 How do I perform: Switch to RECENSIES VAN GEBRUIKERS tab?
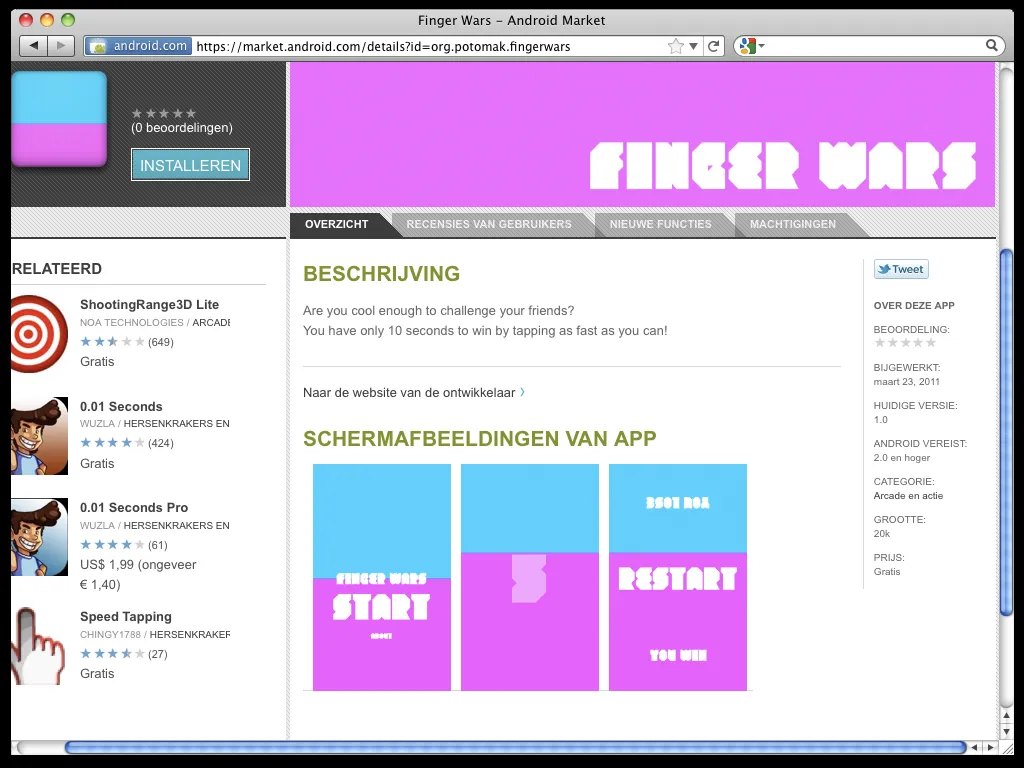tap(488, 224)
